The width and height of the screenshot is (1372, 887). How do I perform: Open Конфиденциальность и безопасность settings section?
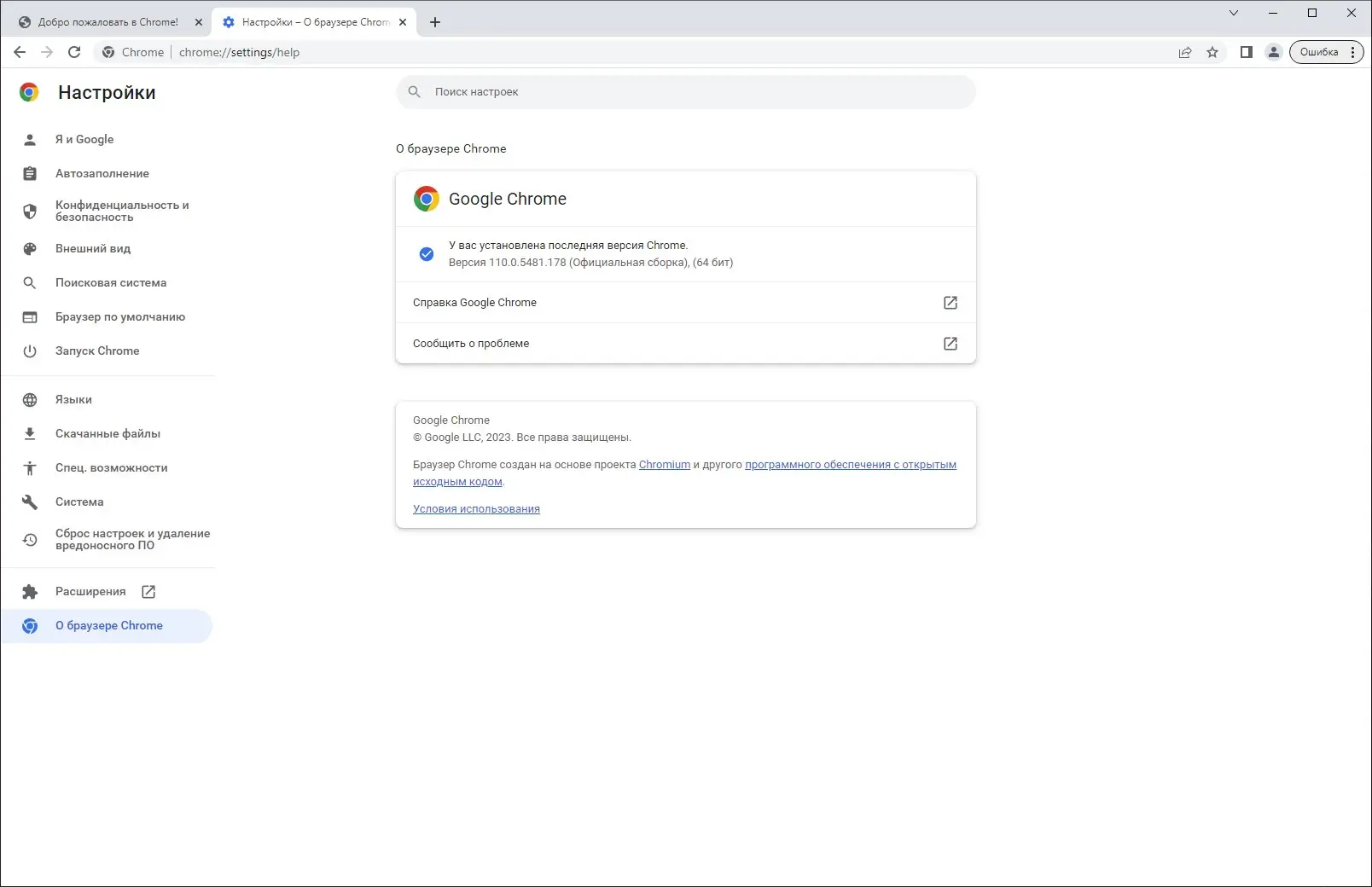122,211
